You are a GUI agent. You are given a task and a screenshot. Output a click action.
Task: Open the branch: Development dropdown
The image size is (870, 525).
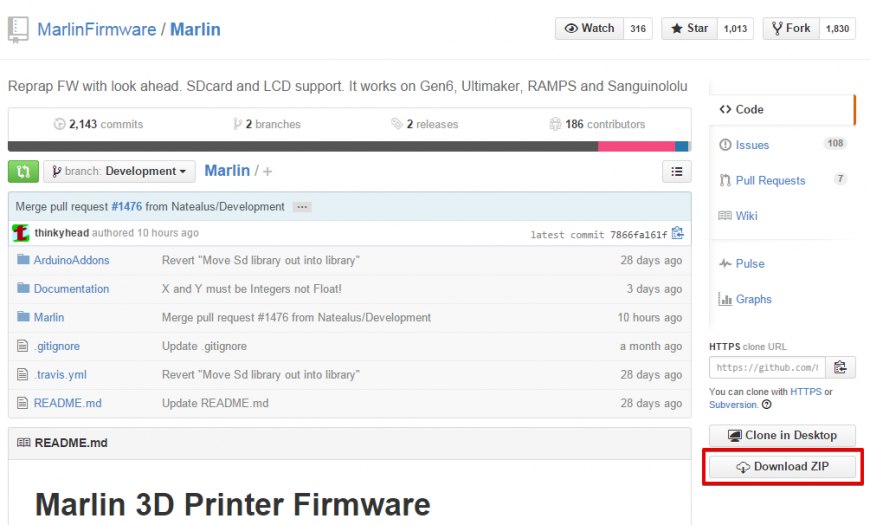point(119,171)
